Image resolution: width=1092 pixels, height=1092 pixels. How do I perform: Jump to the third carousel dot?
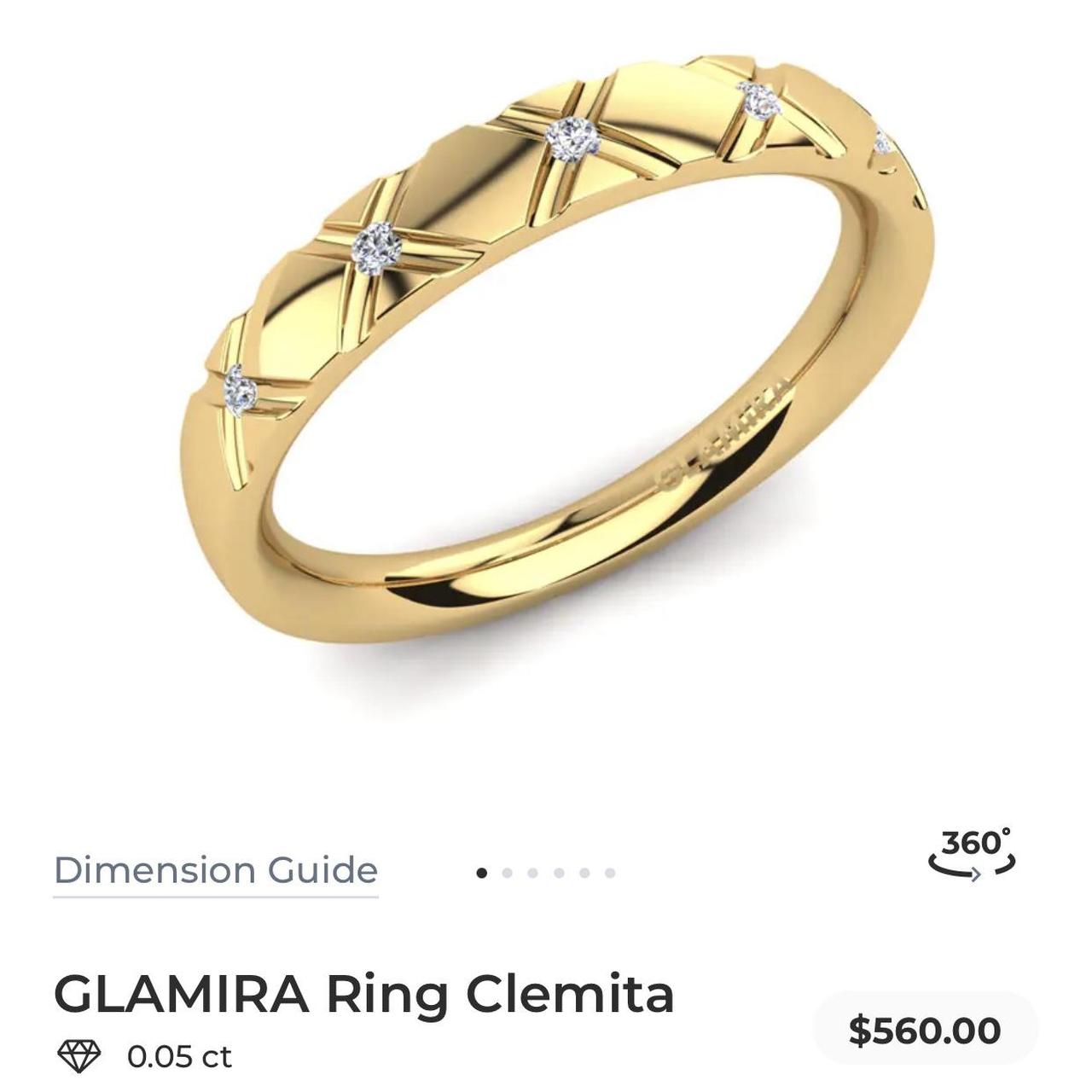click(533, 873)
